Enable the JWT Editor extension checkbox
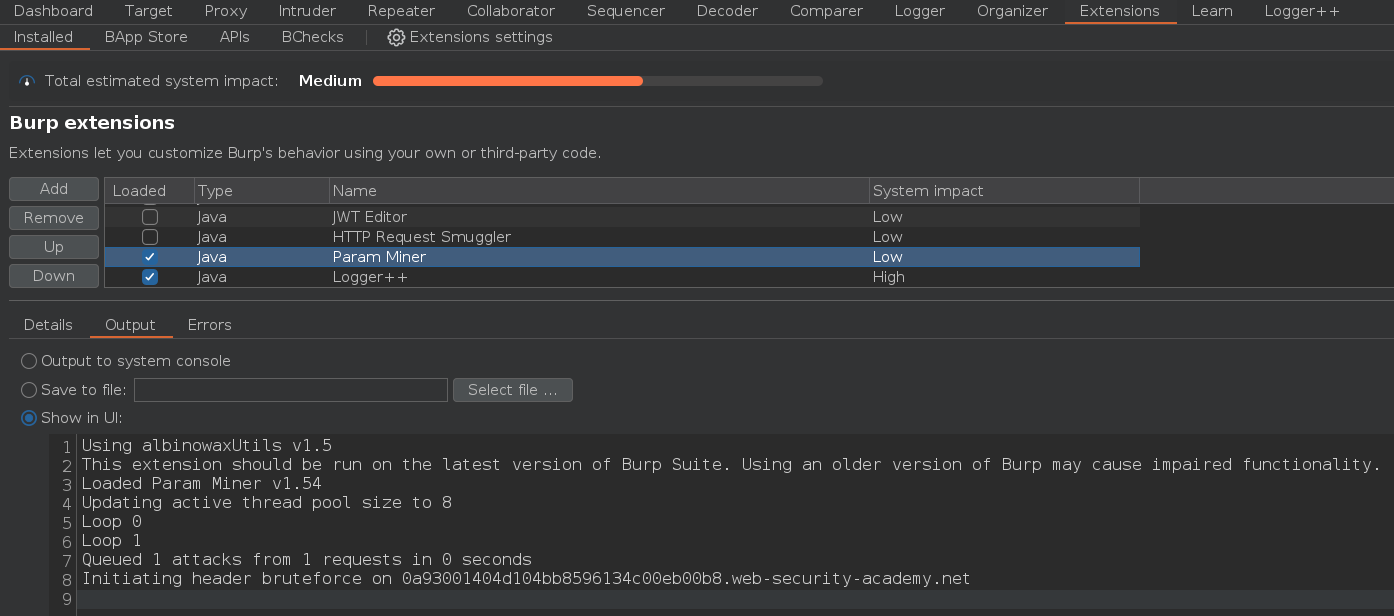This screenshot has width=1394, height=616. click(x=150, y=217)
